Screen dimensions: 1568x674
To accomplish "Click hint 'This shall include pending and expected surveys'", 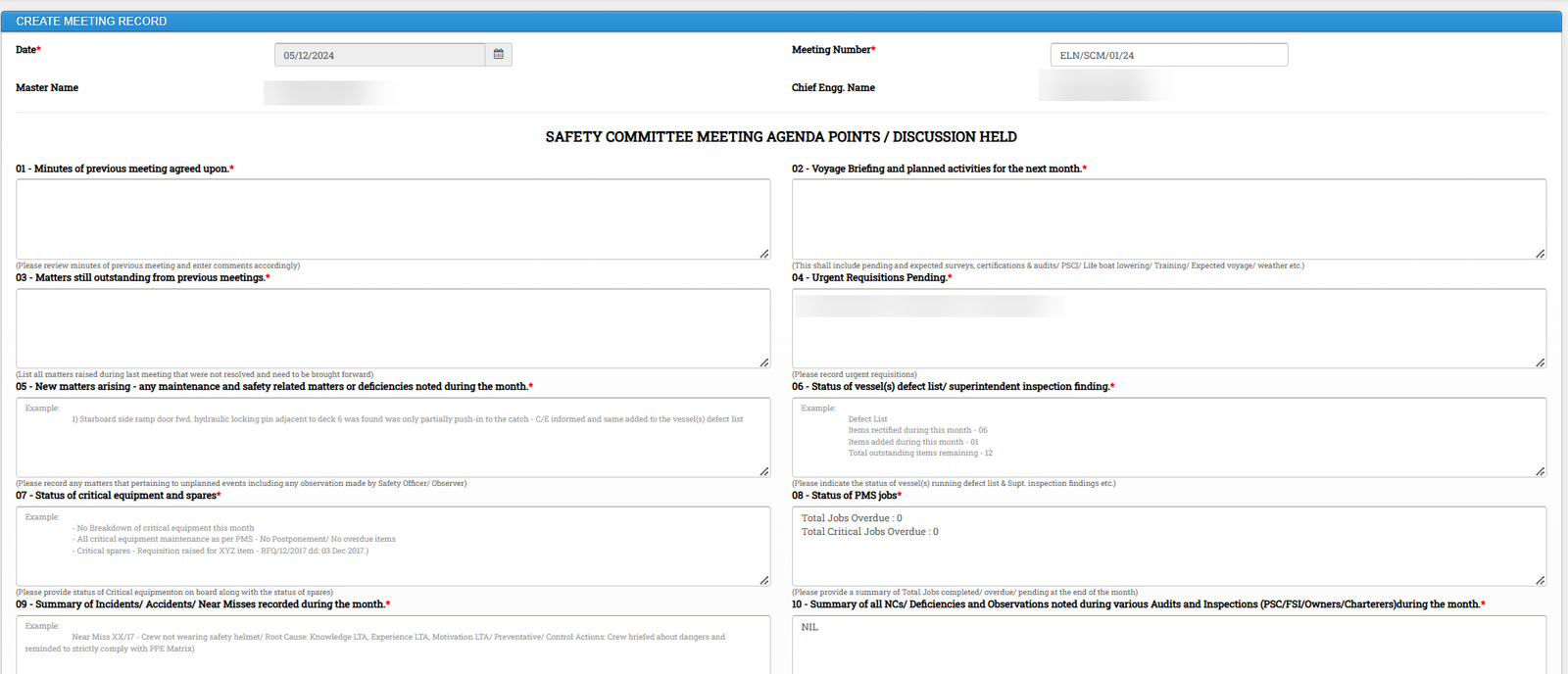I will pyautogui.click(x=1048, y=265).
